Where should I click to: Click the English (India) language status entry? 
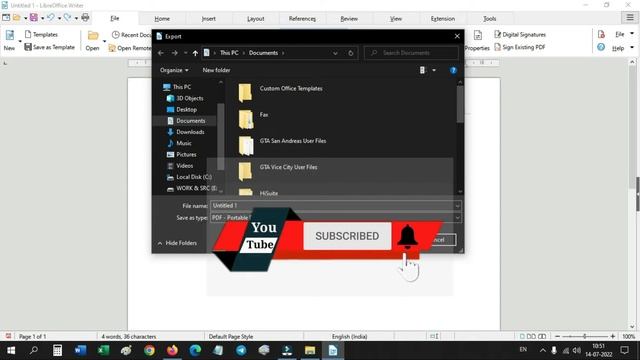349,336
